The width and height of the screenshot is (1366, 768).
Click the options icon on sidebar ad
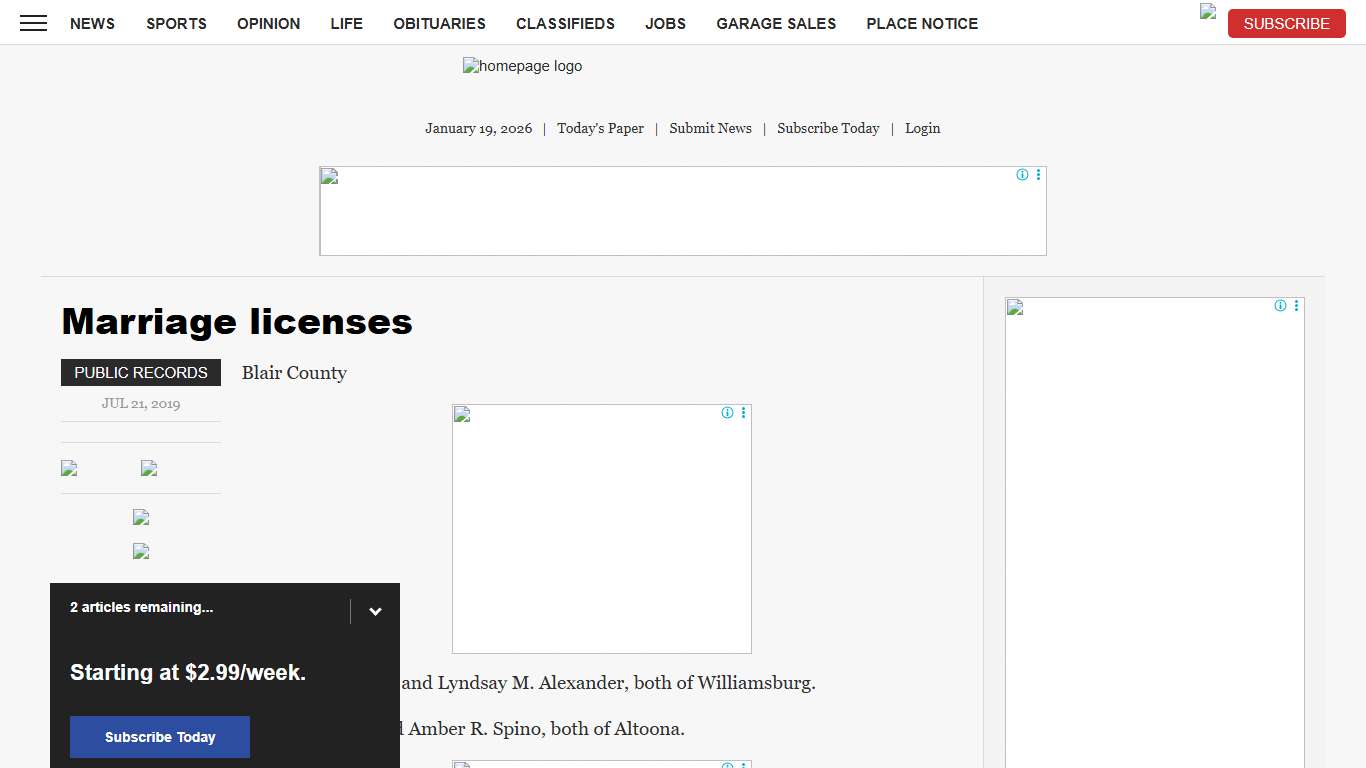pos(1296,306)
